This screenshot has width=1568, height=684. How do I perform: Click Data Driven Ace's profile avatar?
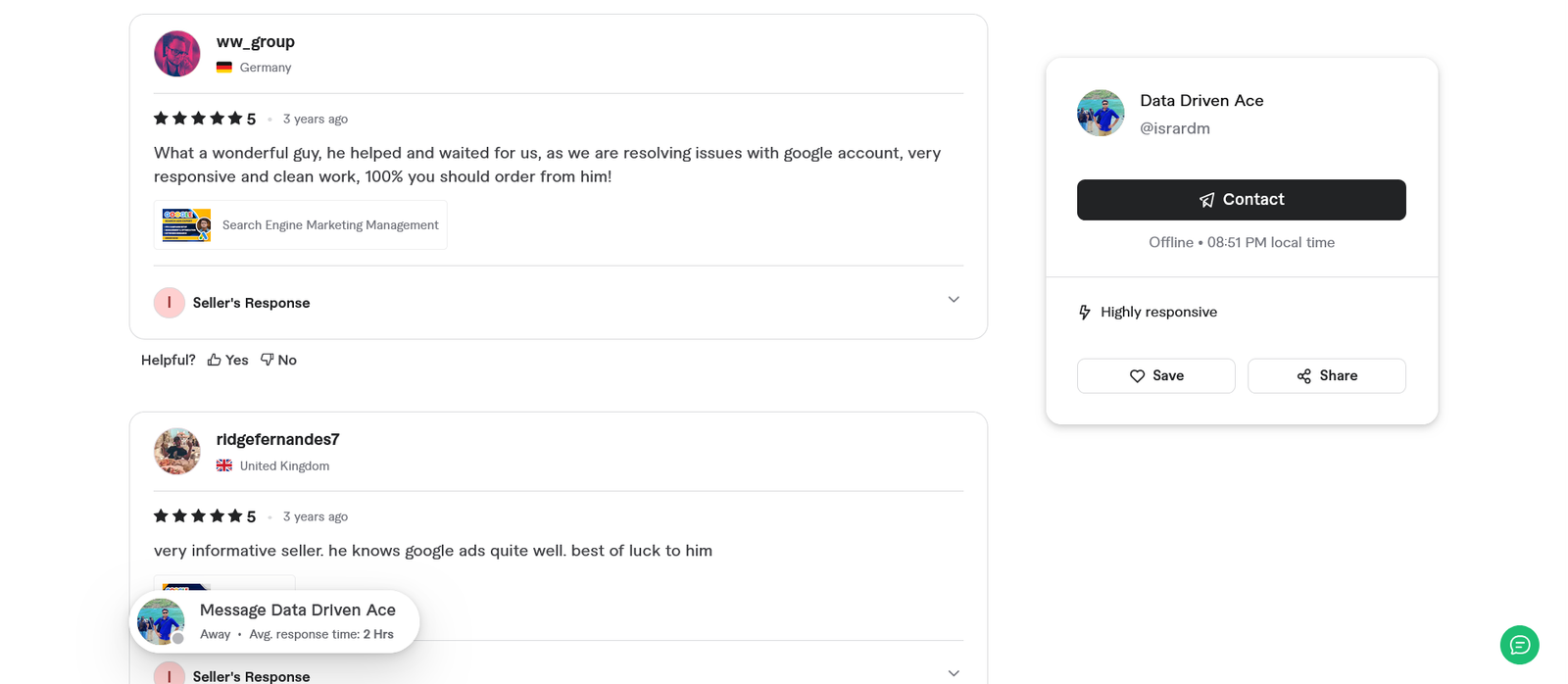[1100, 112]
